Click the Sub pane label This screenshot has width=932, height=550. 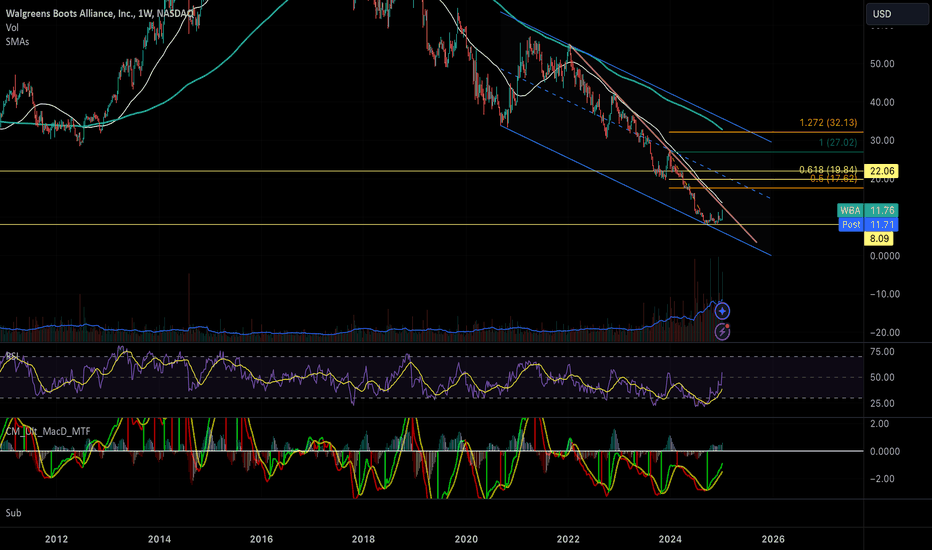(x=13, y=513)
